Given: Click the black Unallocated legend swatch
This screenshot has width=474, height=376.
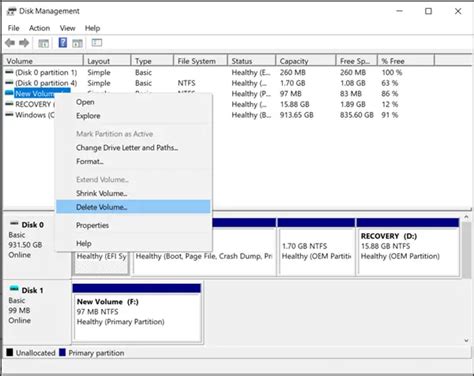Looking at the screenshot, I should point(10,353).
